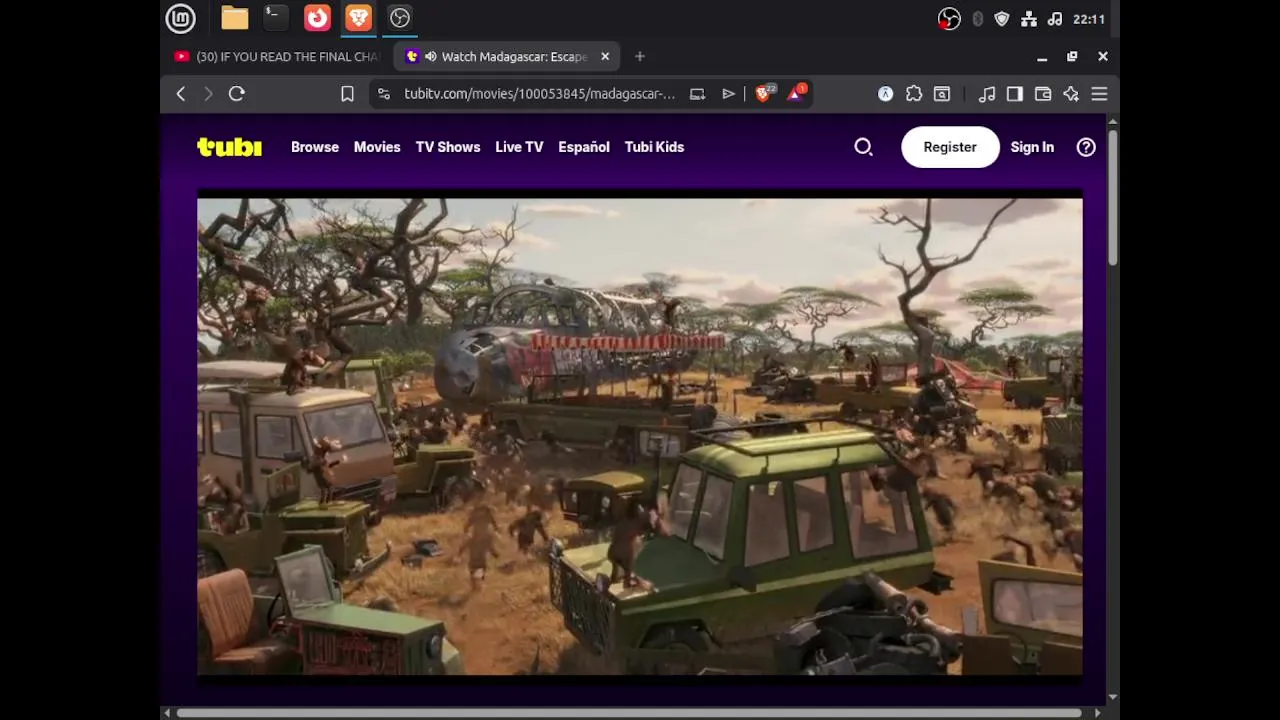The height and width of the screenshot is (720, 1280).
Task: Open the Tubi search icon
Action: click(864, 147)
